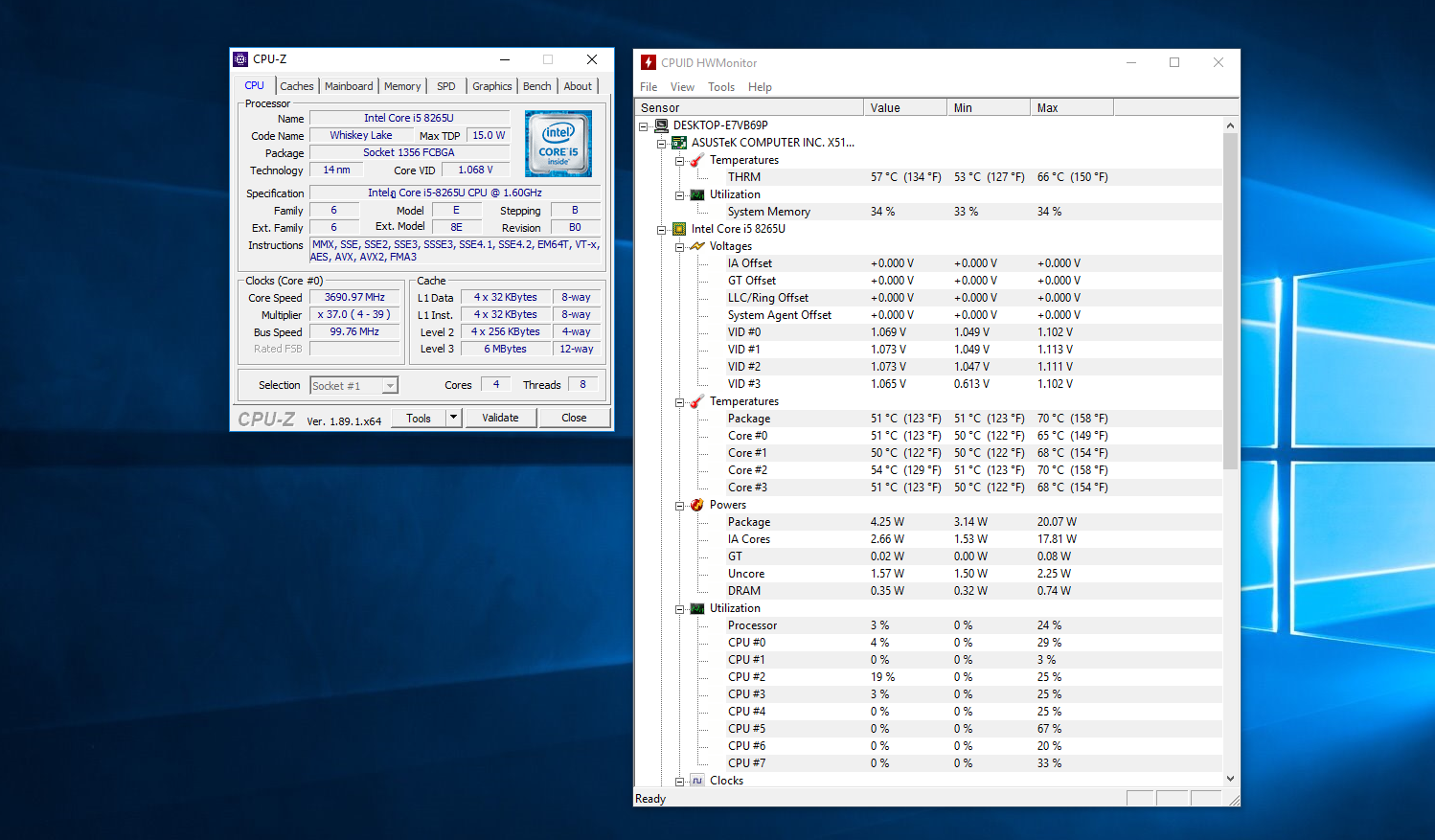Open the View menu in HWMonitor
The width and height of the screenshot is (1435, 840).
click(x=682, y=87)
